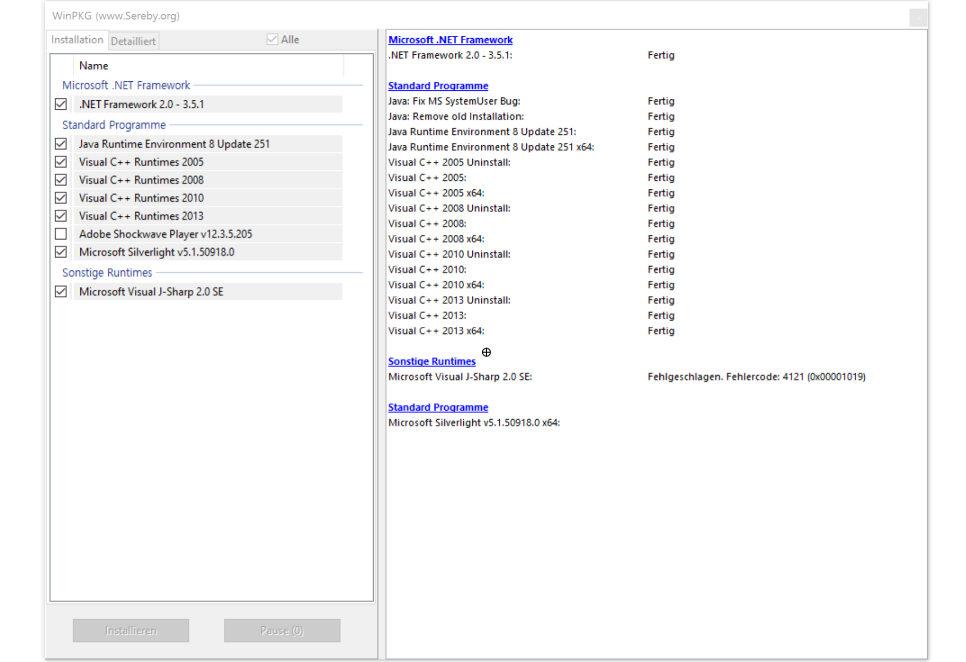Click the Visual C++ 2013 x64 log entry
Image resolution: width=966 pixels, height=662 pixels.
(x=436, y=331)
